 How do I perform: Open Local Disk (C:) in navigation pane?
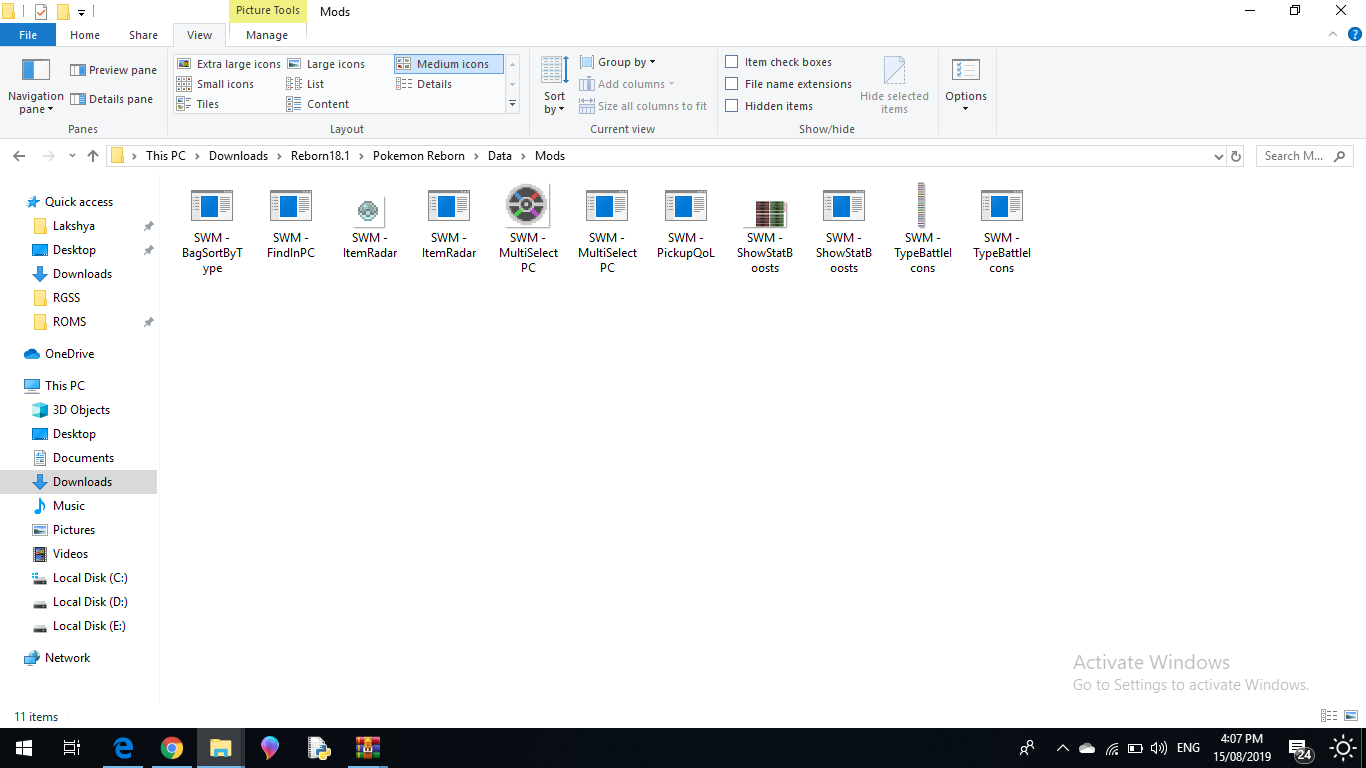(x=90, y=578)
